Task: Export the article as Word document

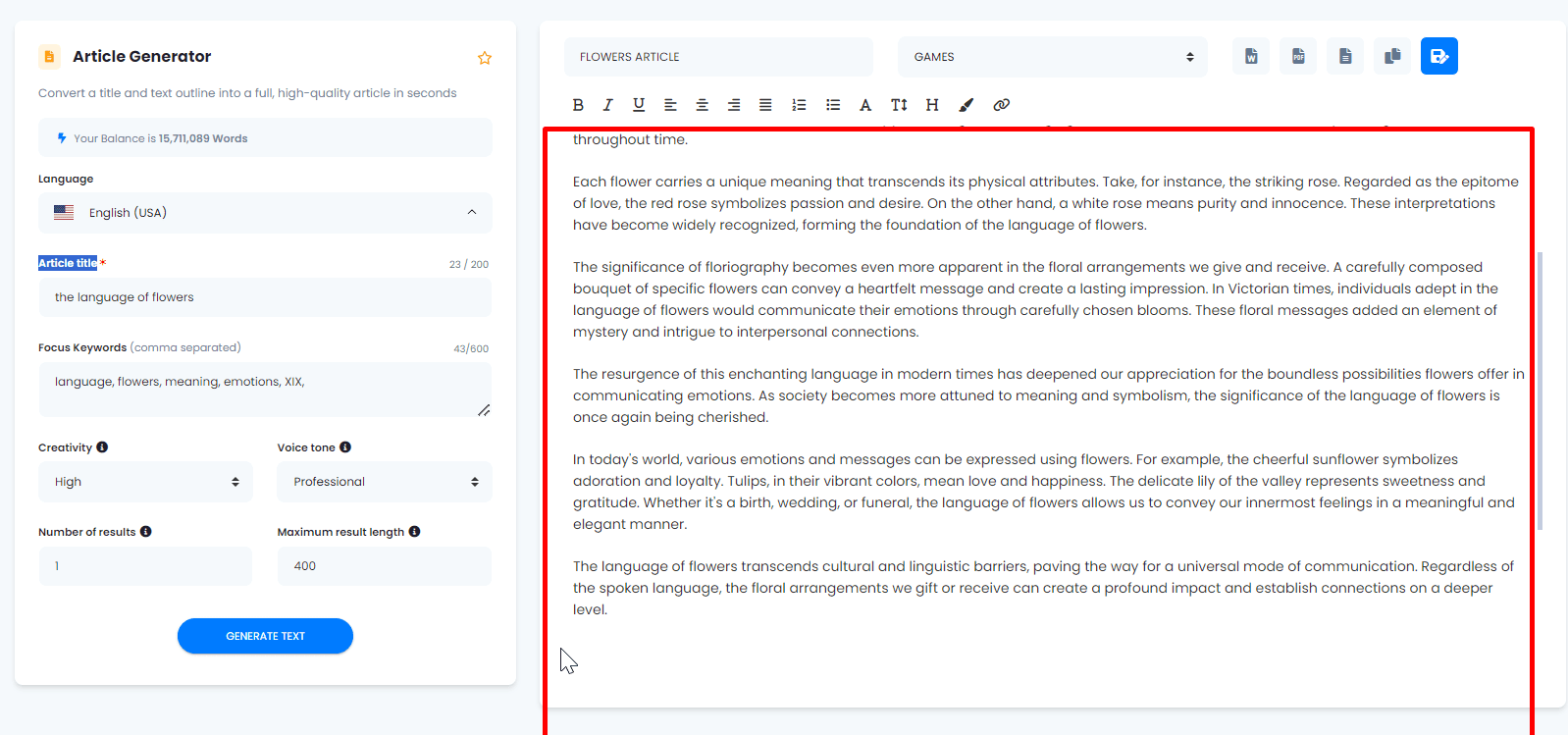Action: [1251, 56]
